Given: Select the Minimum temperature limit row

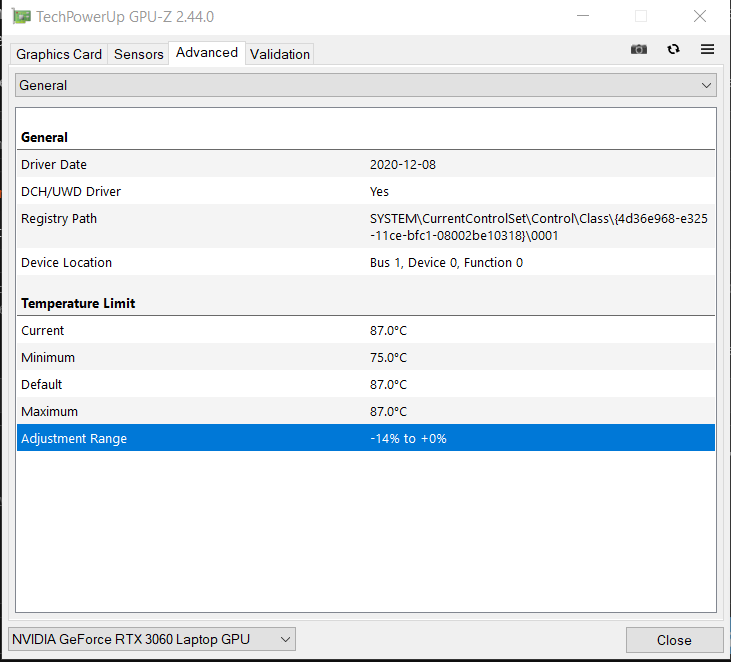Looking at the screenshot, I should [x=366, y=358].
